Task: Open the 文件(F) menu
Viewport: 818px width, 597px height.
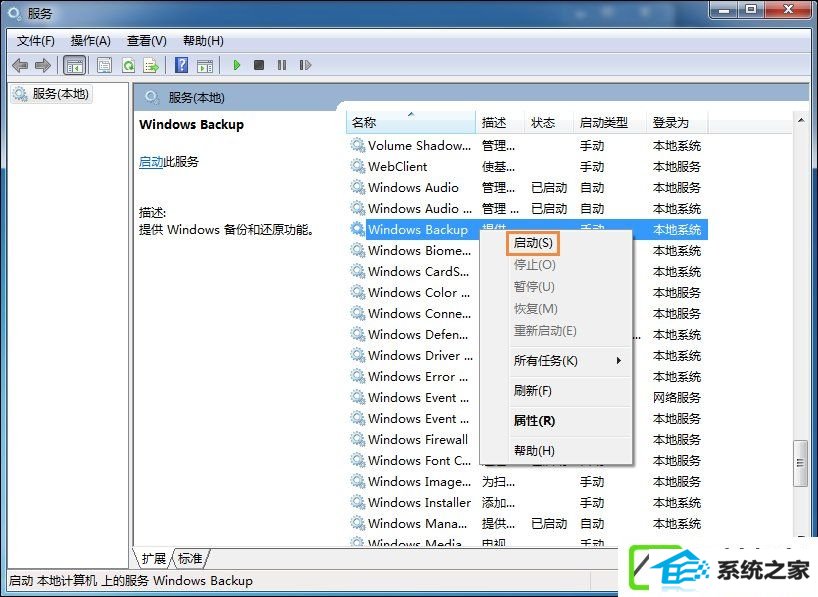Action: [x=35, y=41]
